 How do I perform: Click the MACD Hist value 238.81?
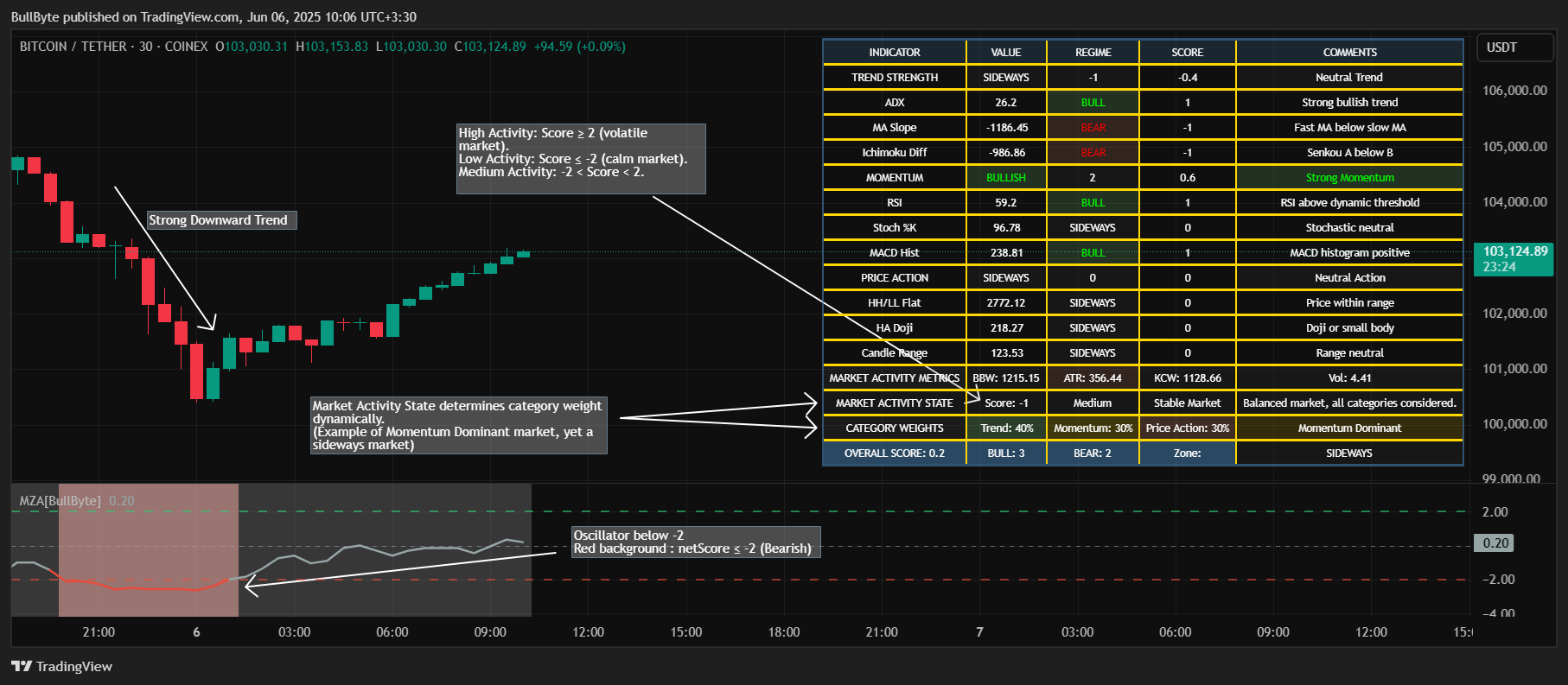pos(1006,252)
